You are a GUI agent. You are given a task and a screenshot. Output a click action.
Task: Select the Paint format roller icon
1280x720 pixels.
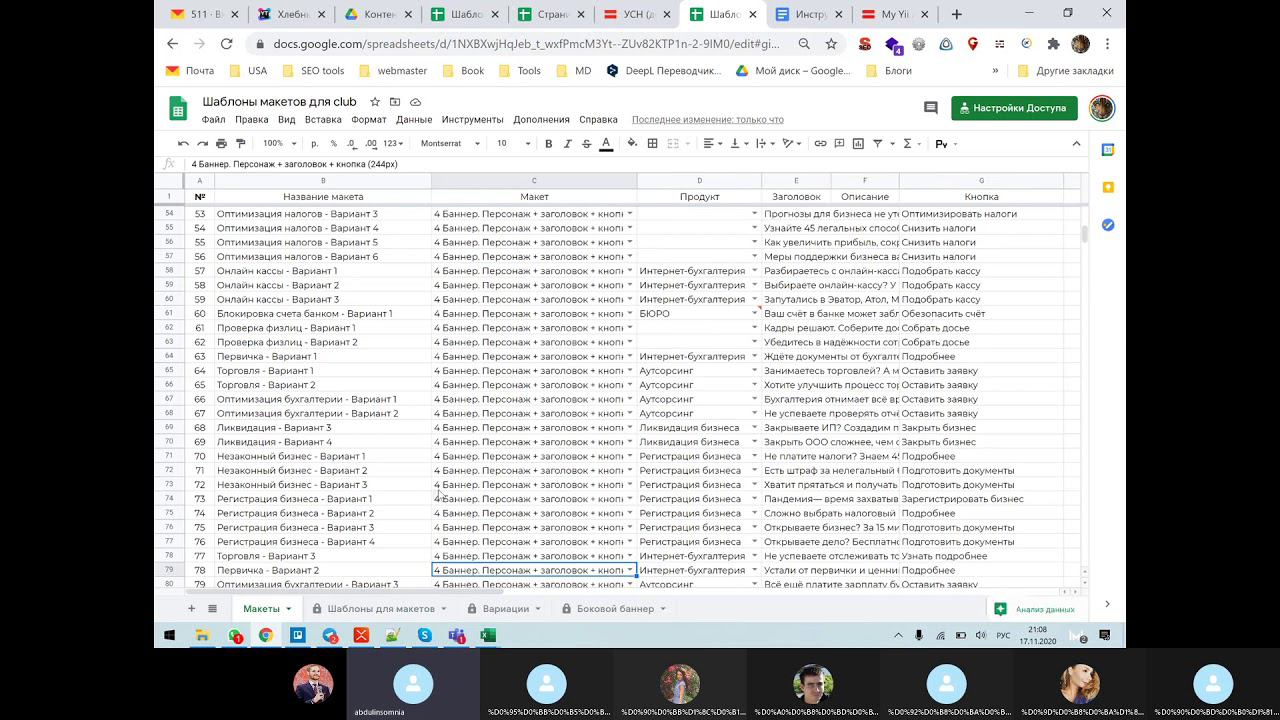tap(239, 143)
